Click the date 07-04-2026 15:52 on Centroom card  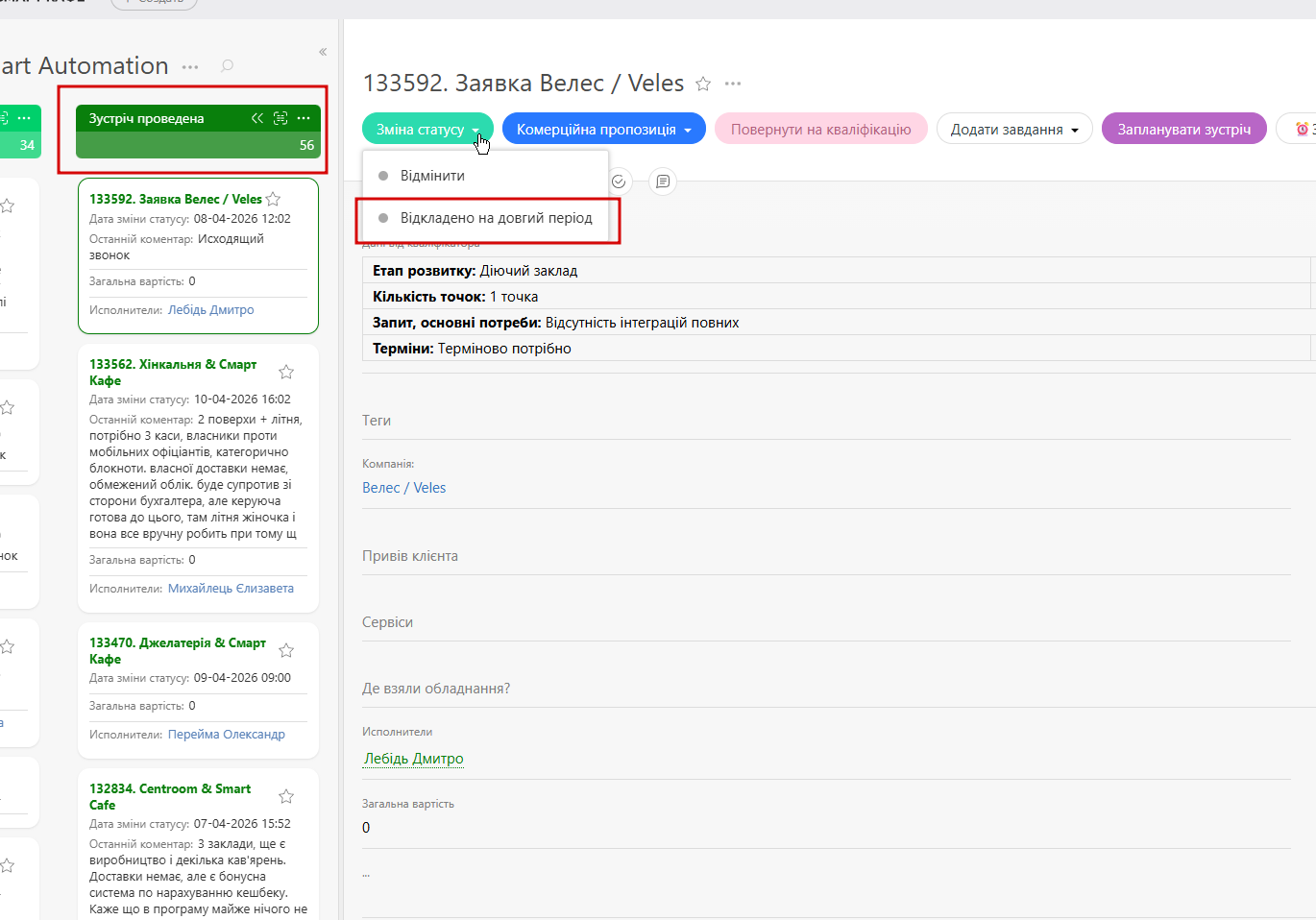(x=242, y=824)
